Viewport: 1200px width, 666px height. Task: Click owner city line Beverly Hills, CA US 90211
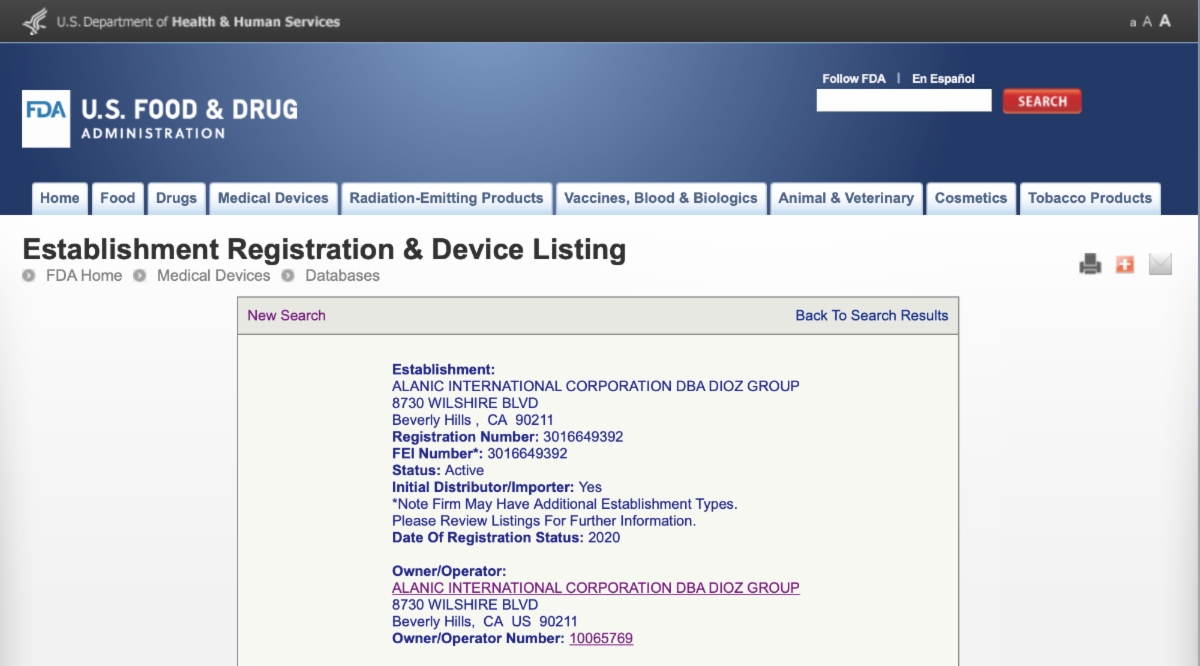tap(485, 622)
